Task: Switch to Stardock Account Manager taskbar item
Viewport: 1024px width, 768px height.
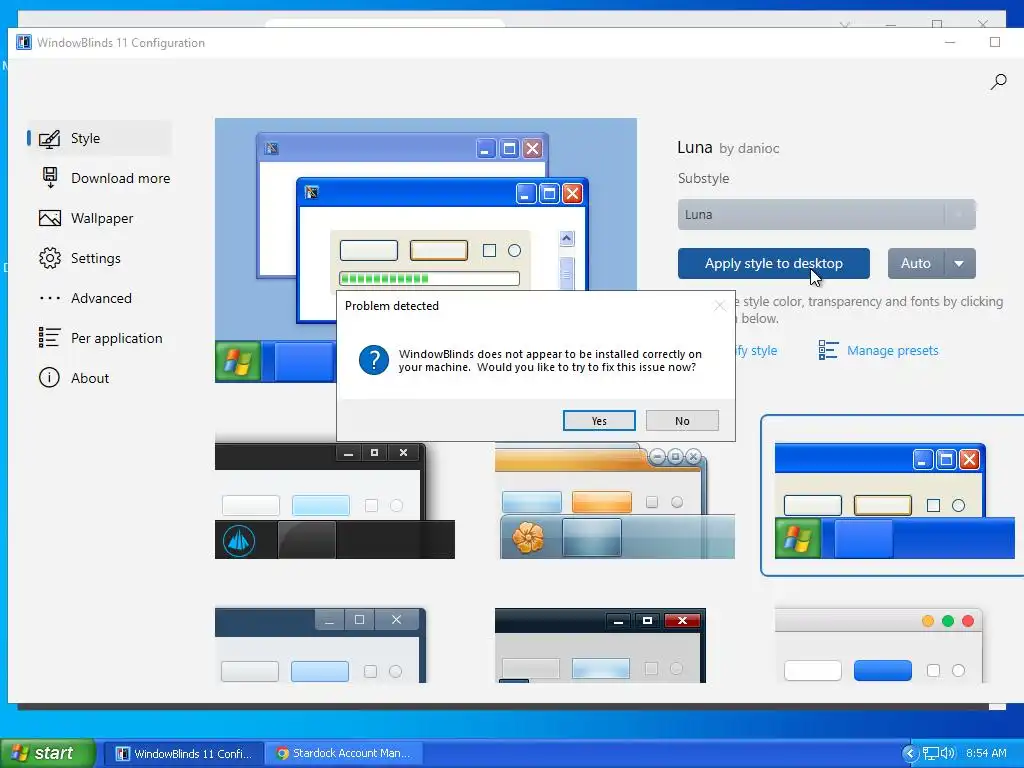Action: [344, 754]
